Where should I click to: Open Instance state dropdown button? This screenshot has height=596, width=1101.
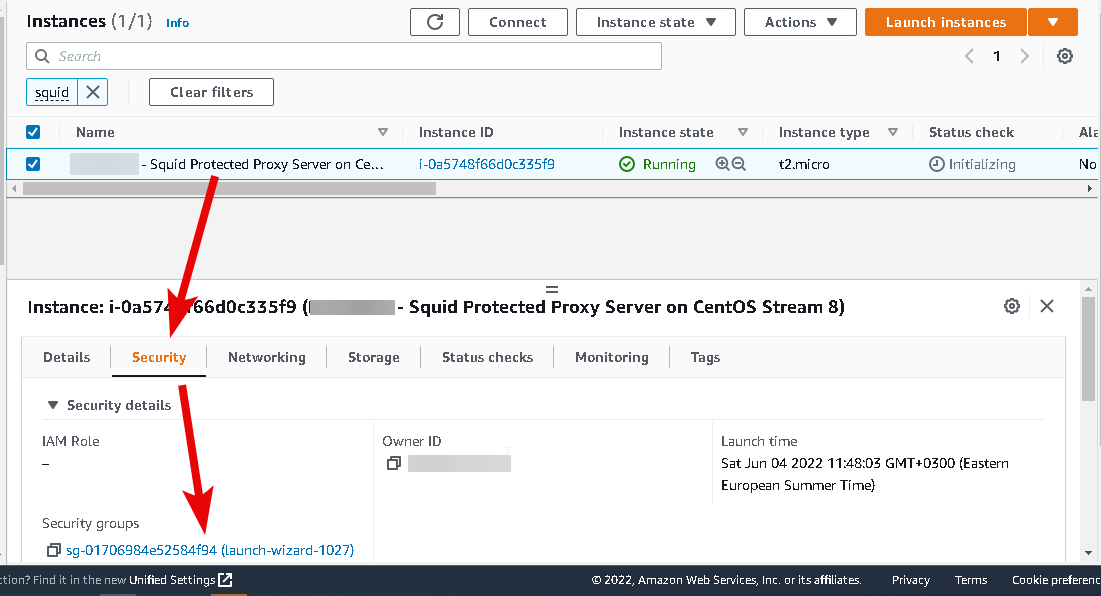656,22
